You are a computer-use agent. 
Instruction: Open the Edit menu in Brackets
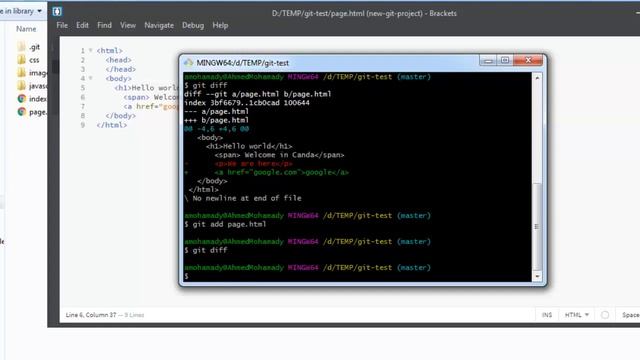82,25
